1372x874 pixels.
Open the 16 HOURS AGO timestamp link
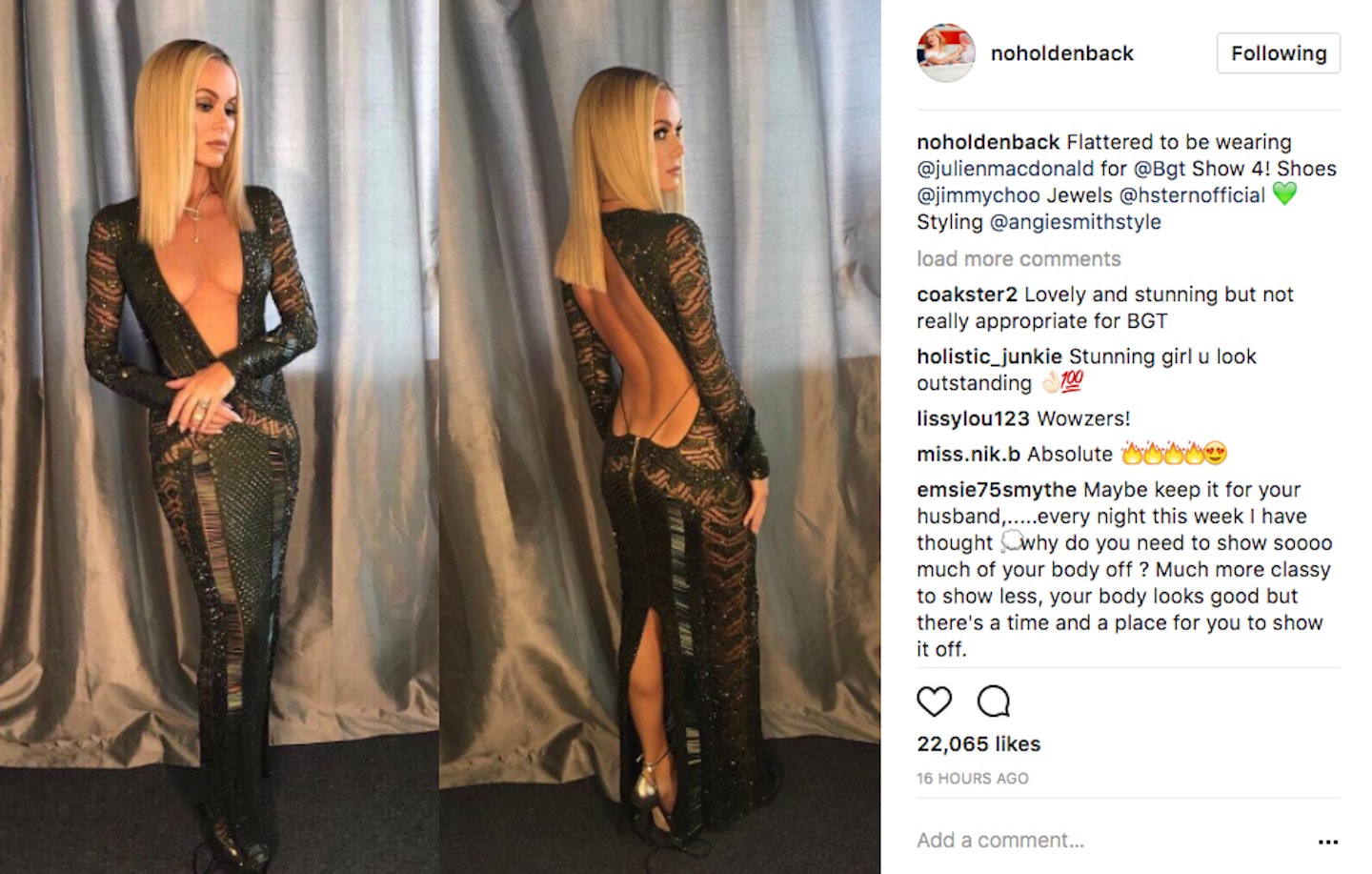tap(973, 779)
